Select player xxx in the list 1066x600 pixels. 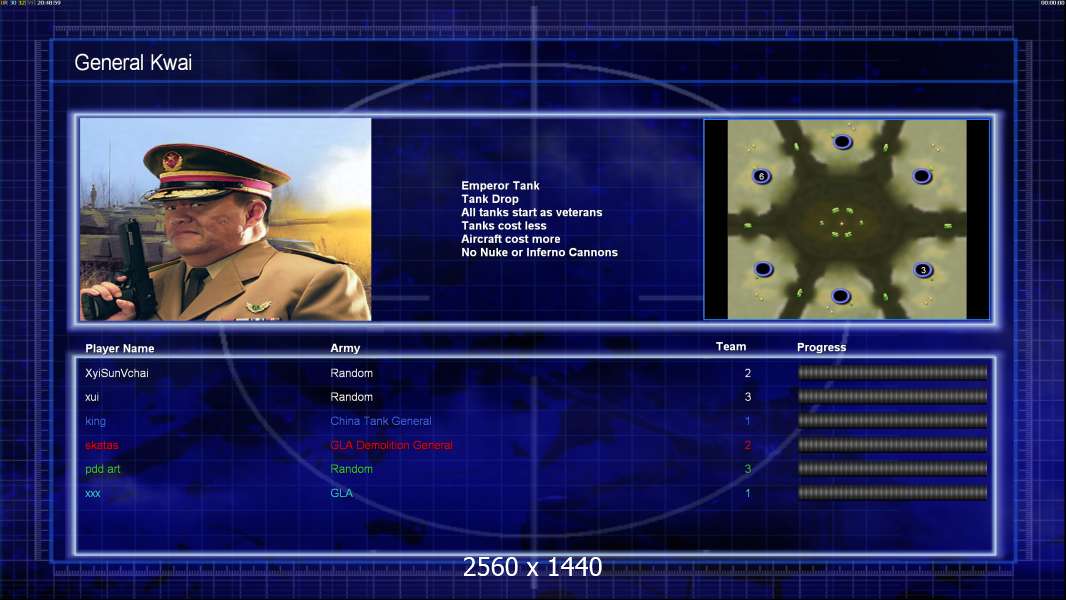click(92, 493)
